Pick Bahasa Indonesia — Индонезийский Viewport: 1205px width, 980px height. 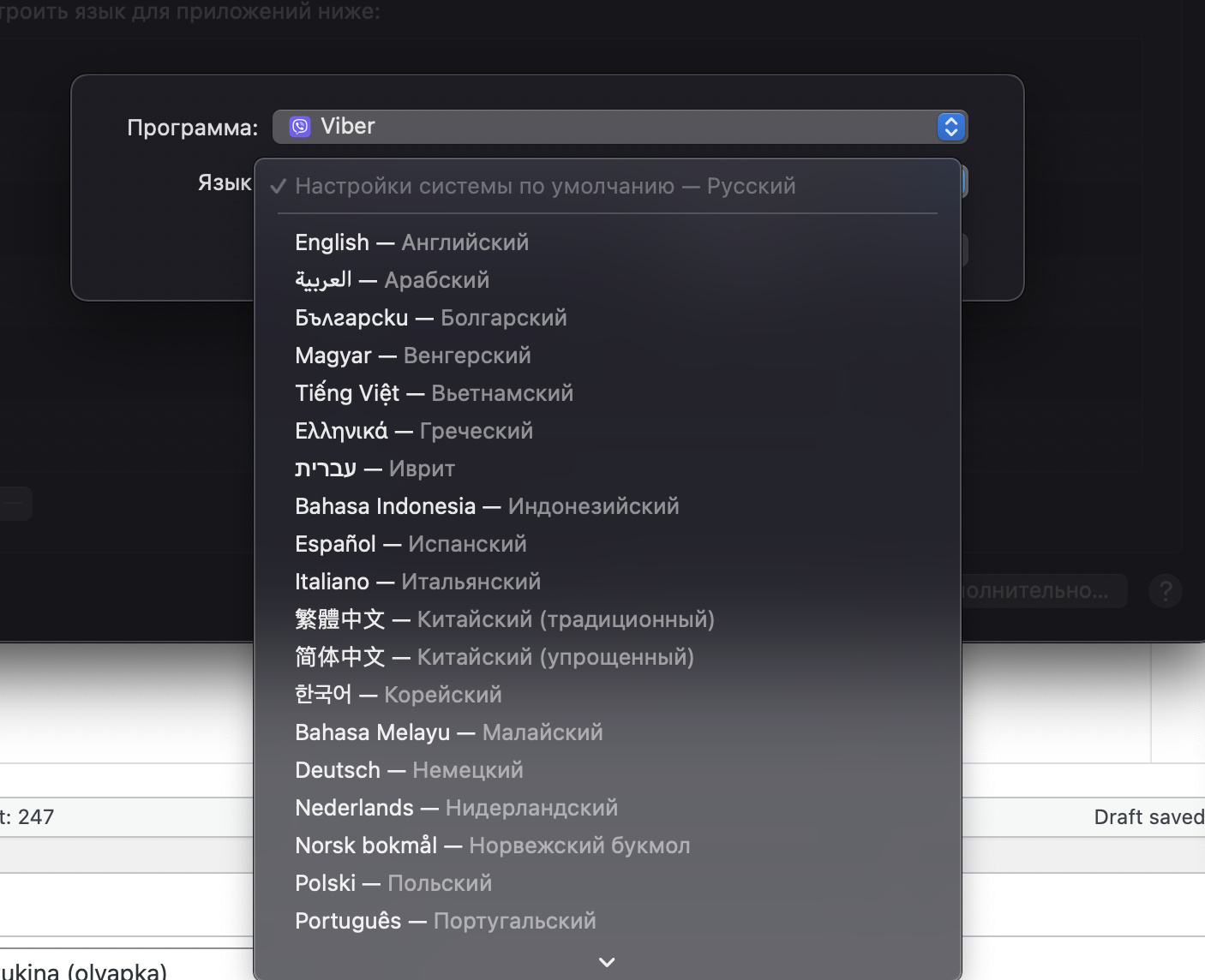tap(608, 506)
